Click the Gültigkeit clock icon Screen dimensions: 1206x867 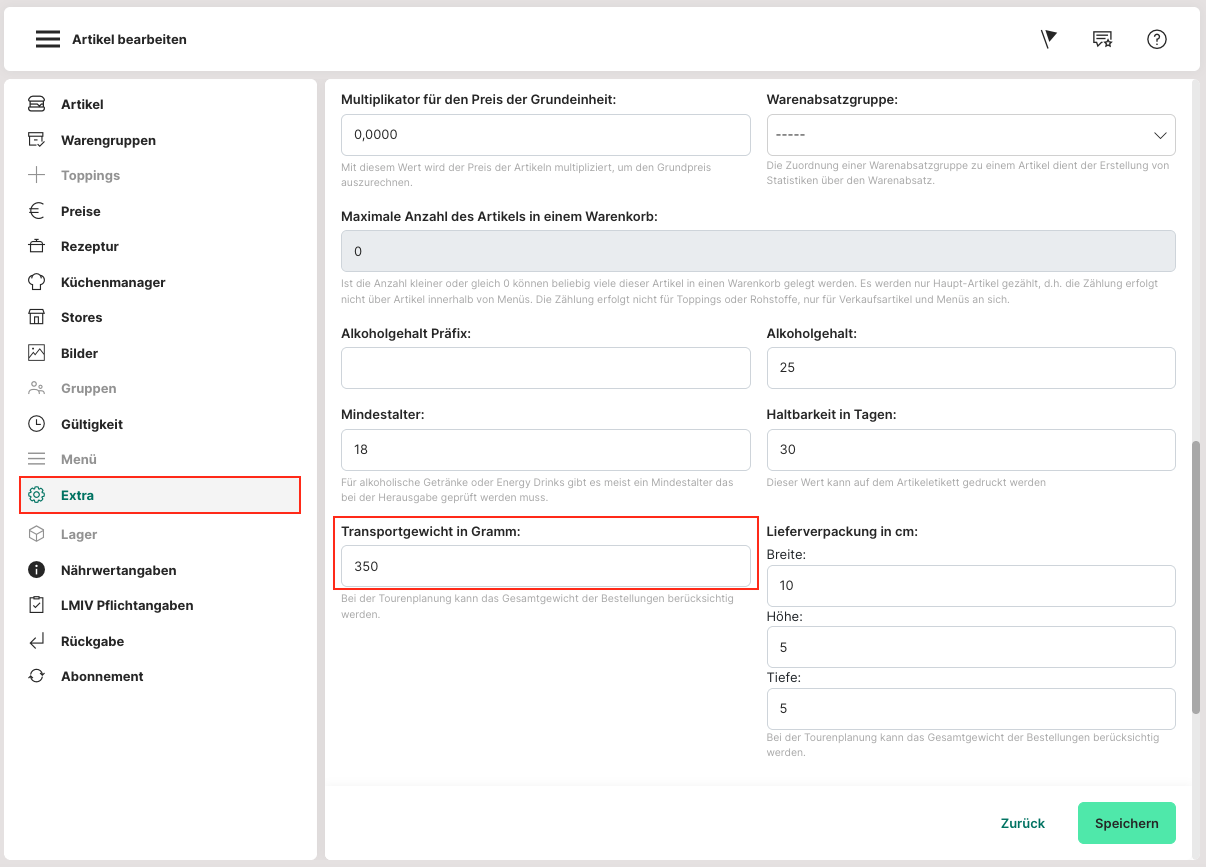click(x=37, y=424)
